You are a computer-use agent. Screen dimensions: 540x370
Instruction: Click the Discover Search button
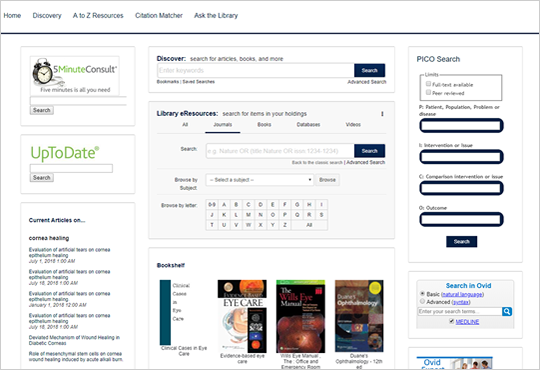370,70
